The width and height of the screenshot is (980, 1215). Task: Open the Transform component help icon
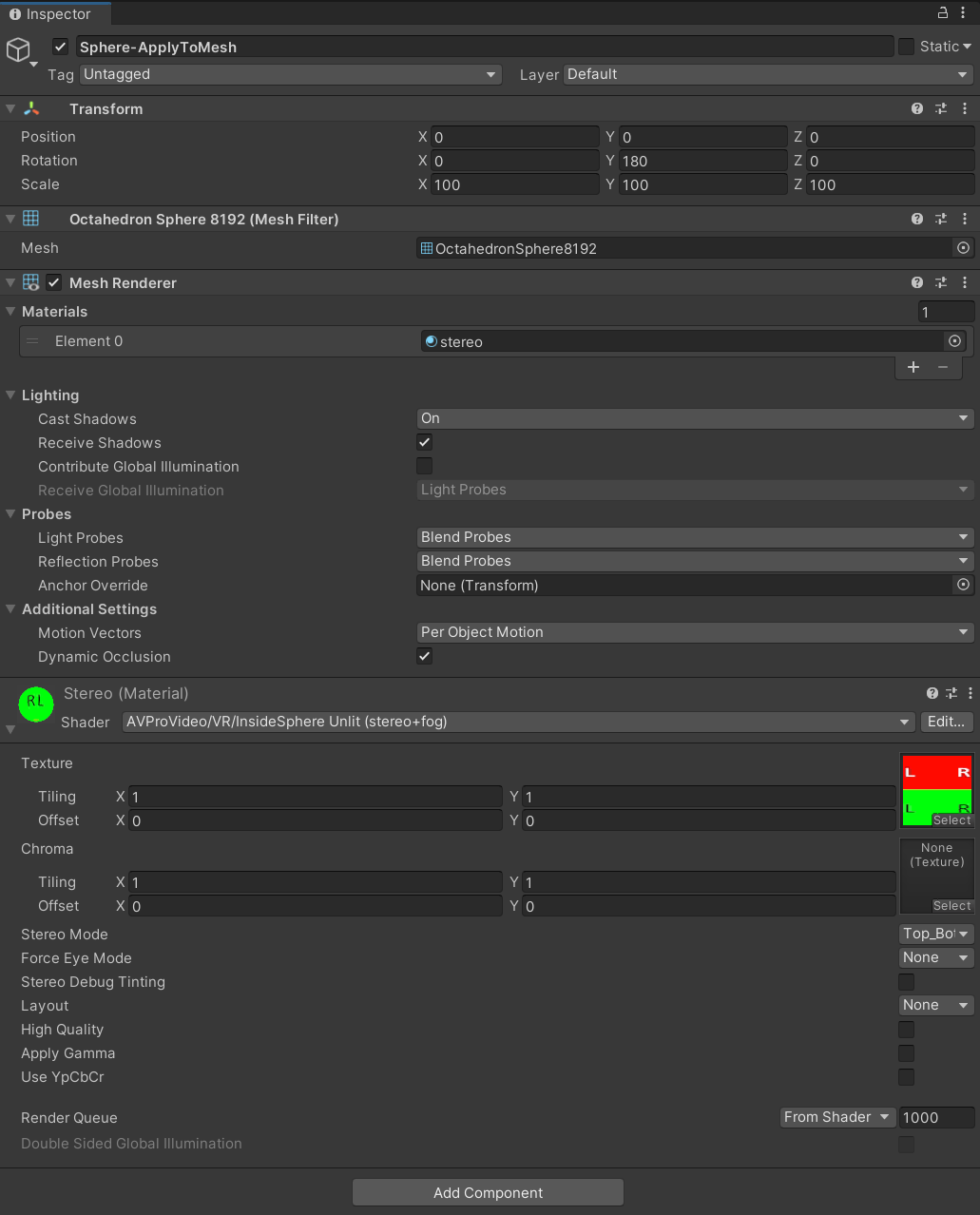[916, 108]
